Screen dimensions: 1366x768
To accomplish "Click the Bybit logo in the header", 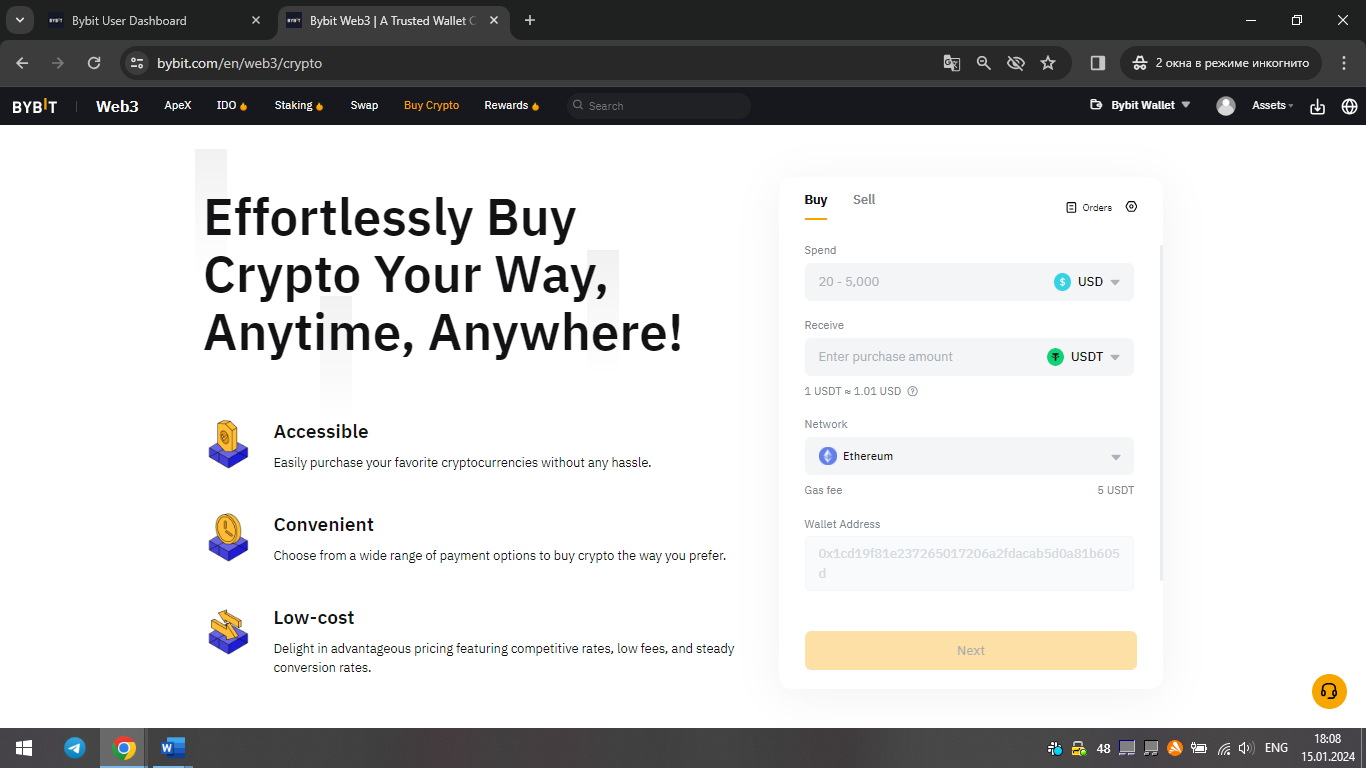I will 35,106.
